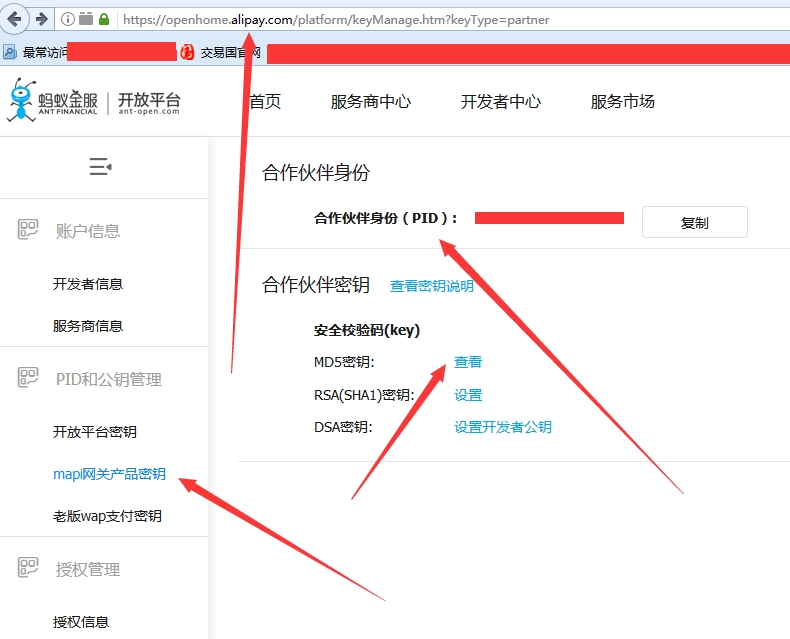Screen dimensions: 790x639
Task: Select 老版wap支付密钥 in the sidebar
Action: 107,516
